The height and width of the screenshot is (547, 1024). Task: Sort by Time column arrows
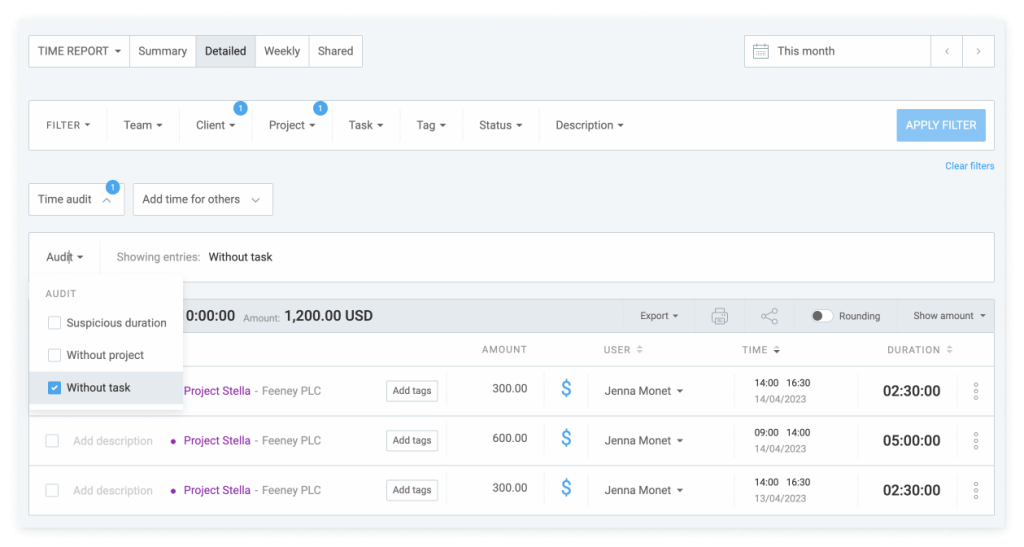(776, 350)
